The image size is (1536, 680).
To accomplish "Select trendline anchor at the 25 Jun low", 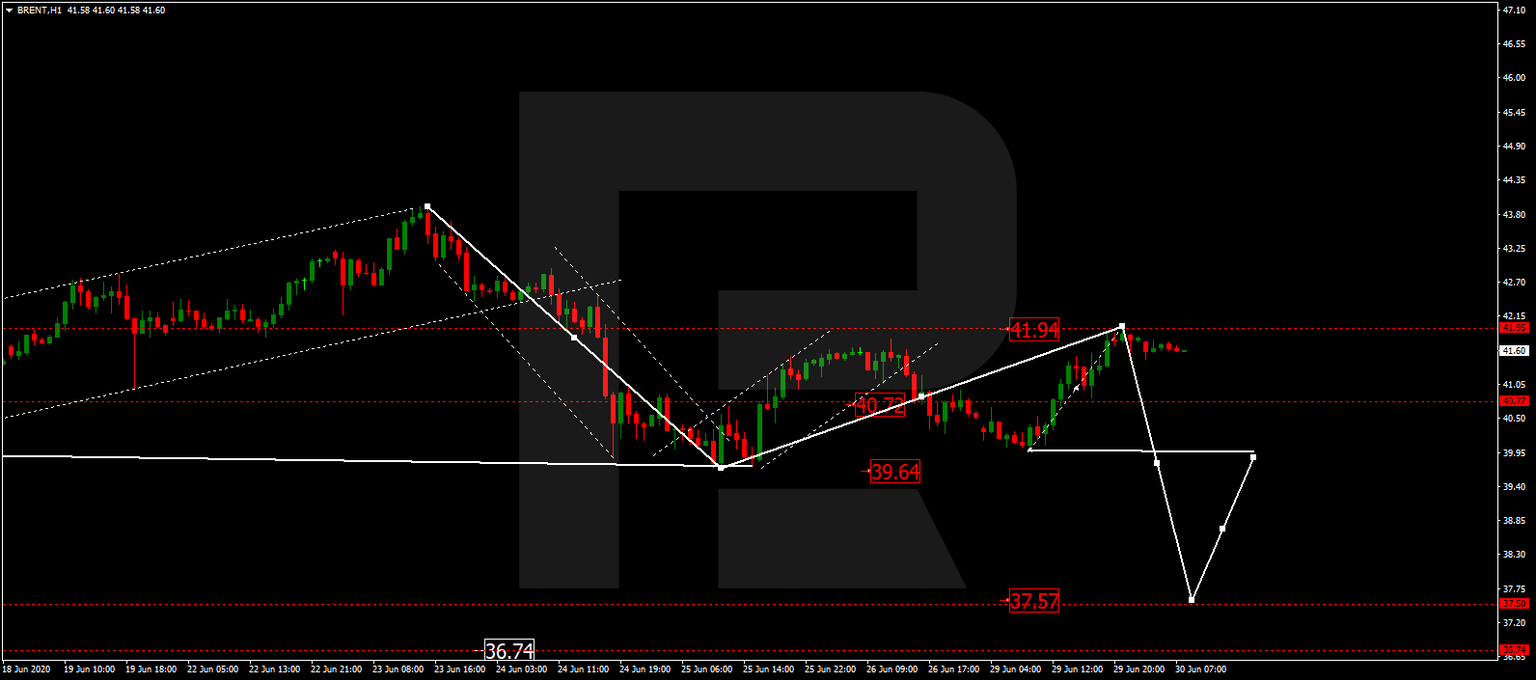I will point(721,467).
